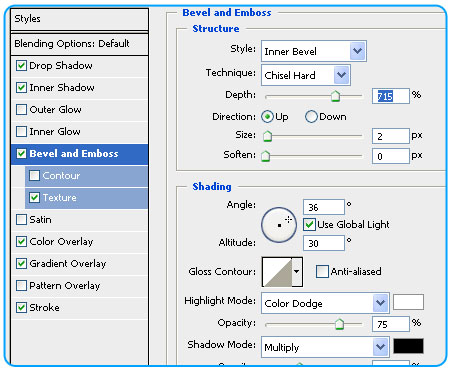Enable the Anti-aliased checkbox
The height and width of the screenshot is (370, 450).
(x=322, y=271)
